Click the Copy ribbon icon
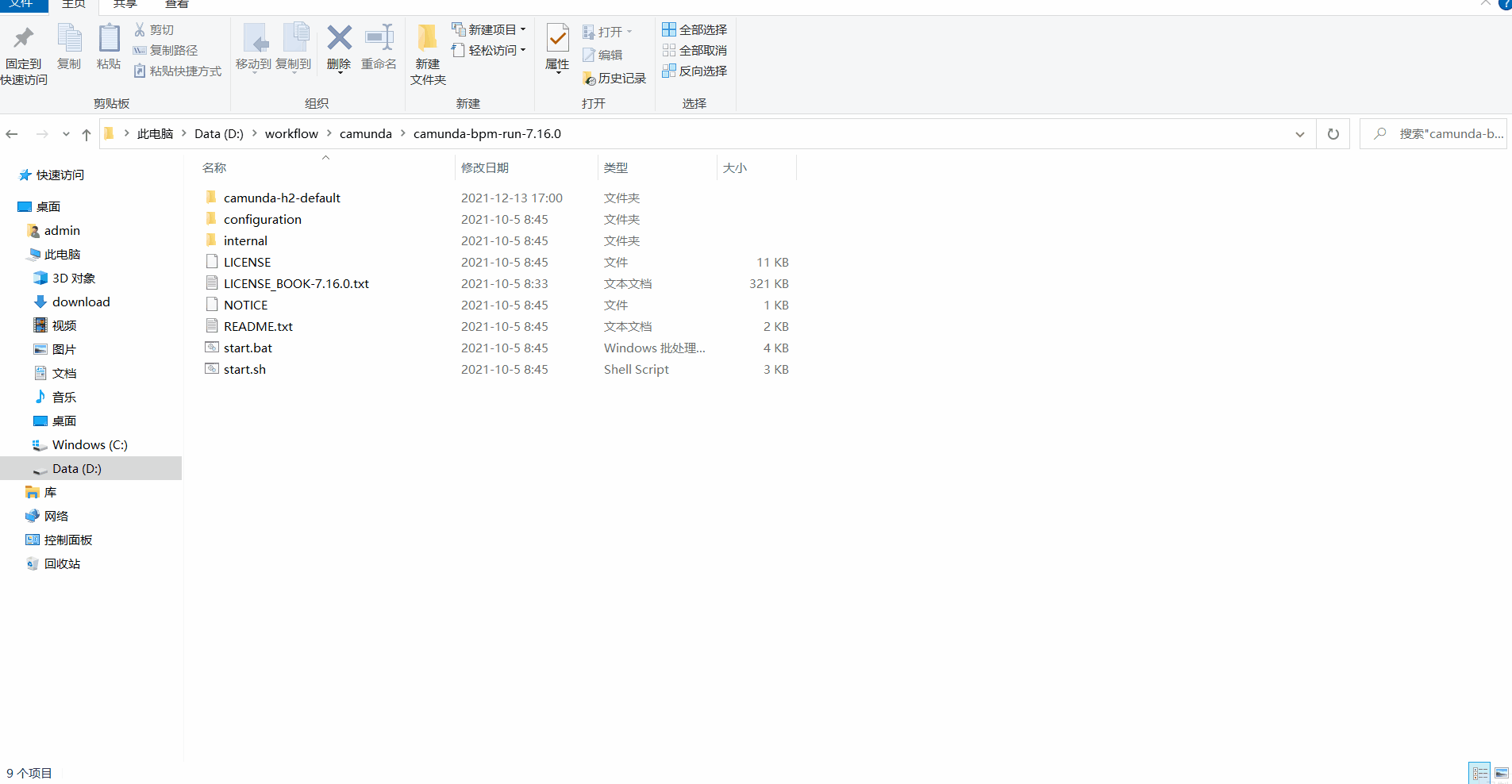Viewport: 1512px width, 784px height. [x=69, y=48]
